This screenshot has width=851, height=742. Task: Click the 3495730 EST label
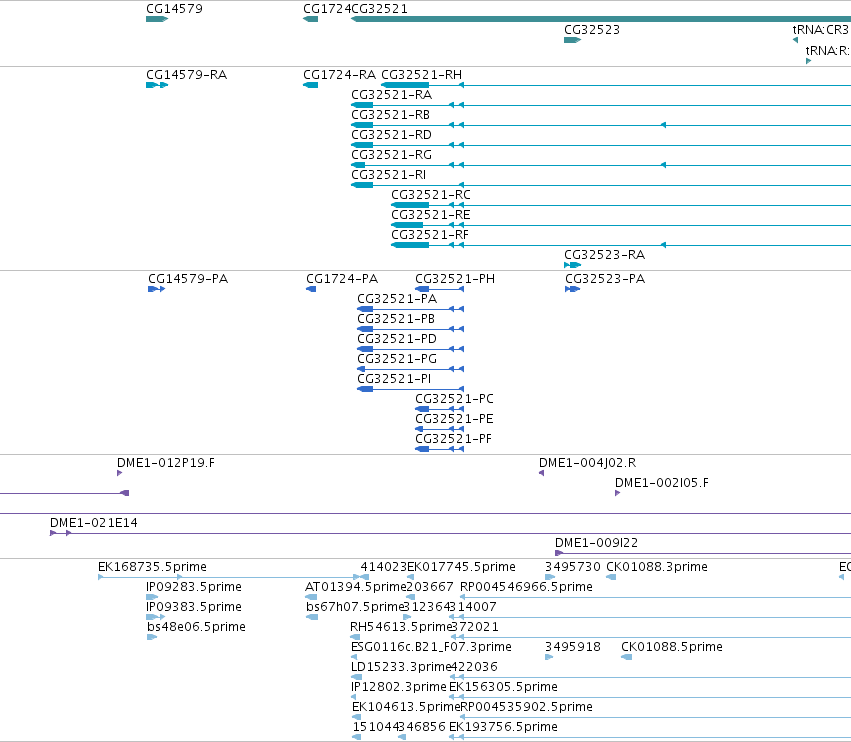tap(573, 567)
